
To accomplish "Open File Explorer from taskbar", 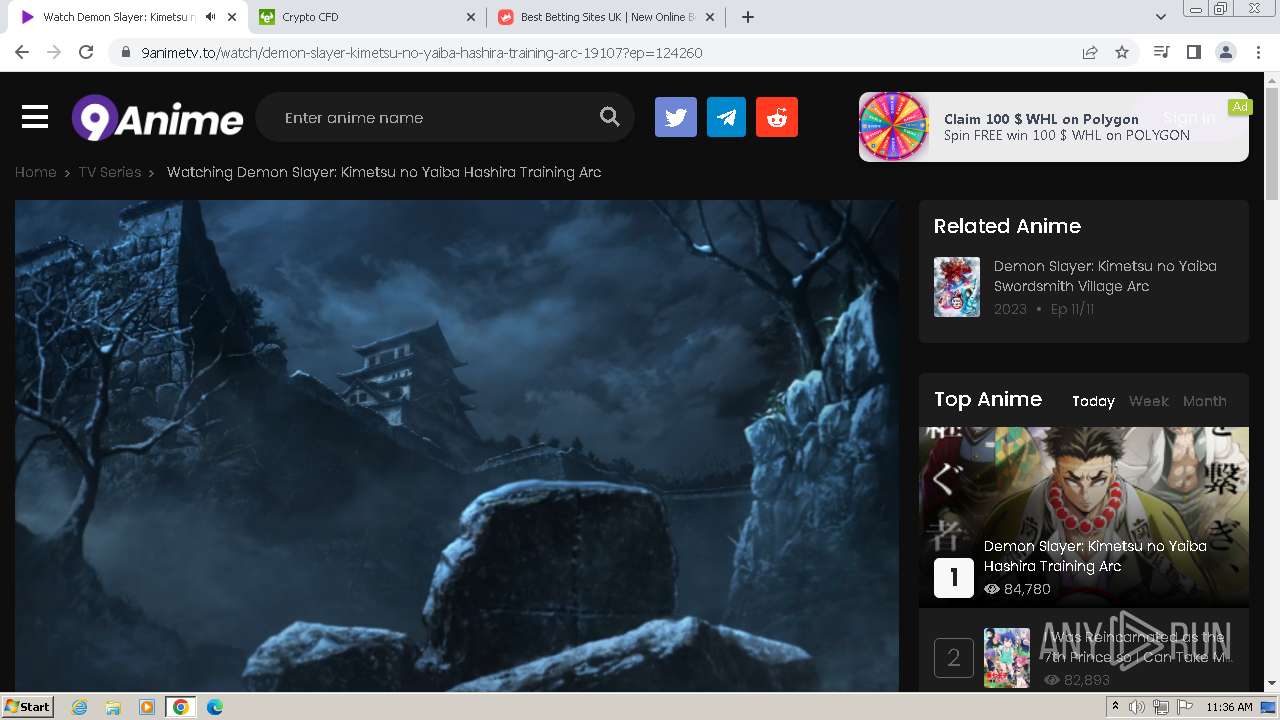I will tap(113, 707).
